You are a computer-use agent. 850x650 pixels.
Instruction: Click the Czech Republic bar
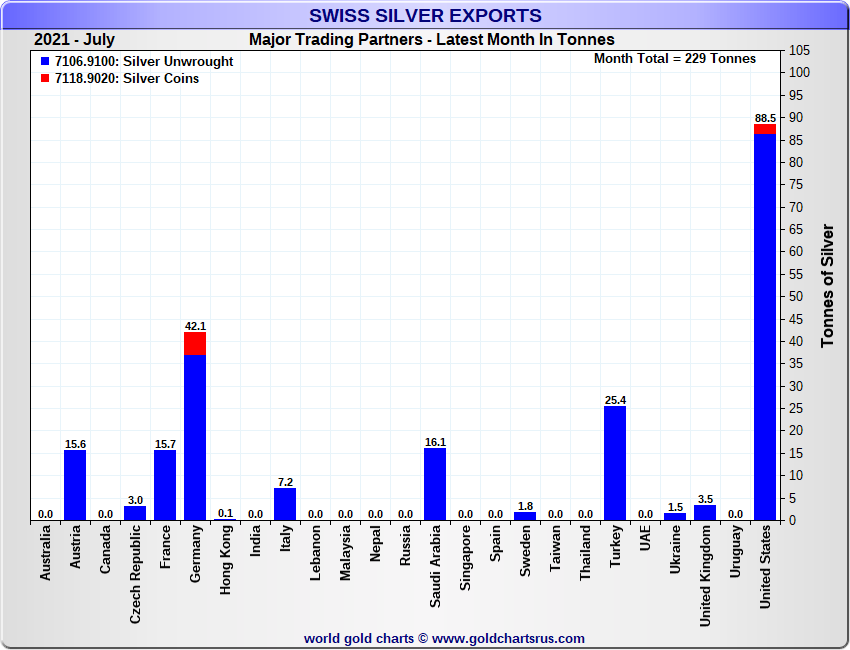click(135, 513)
